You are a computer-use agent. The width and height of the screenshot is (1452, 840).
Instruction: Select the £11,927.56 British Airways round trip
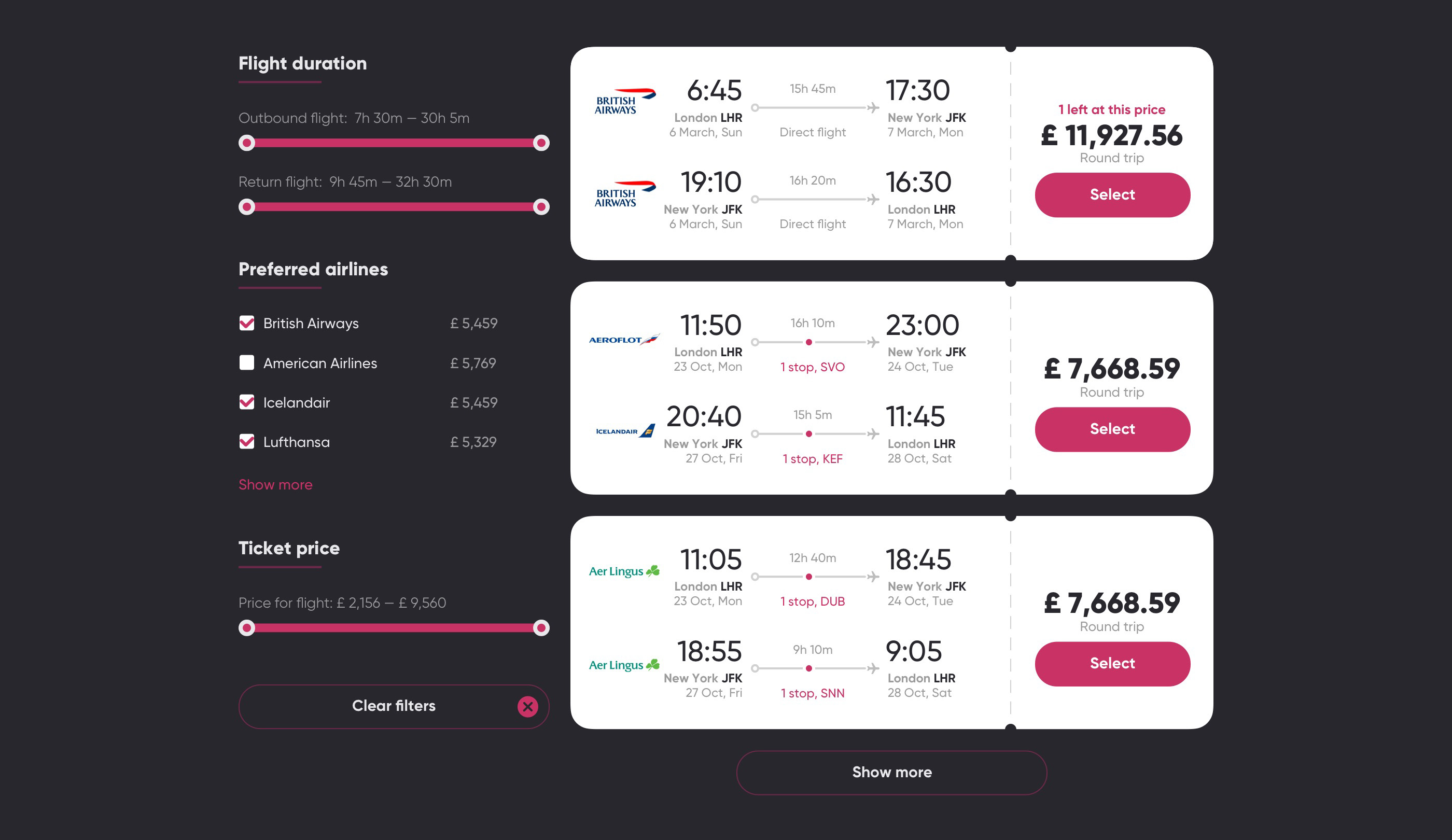coord(1111,195)
